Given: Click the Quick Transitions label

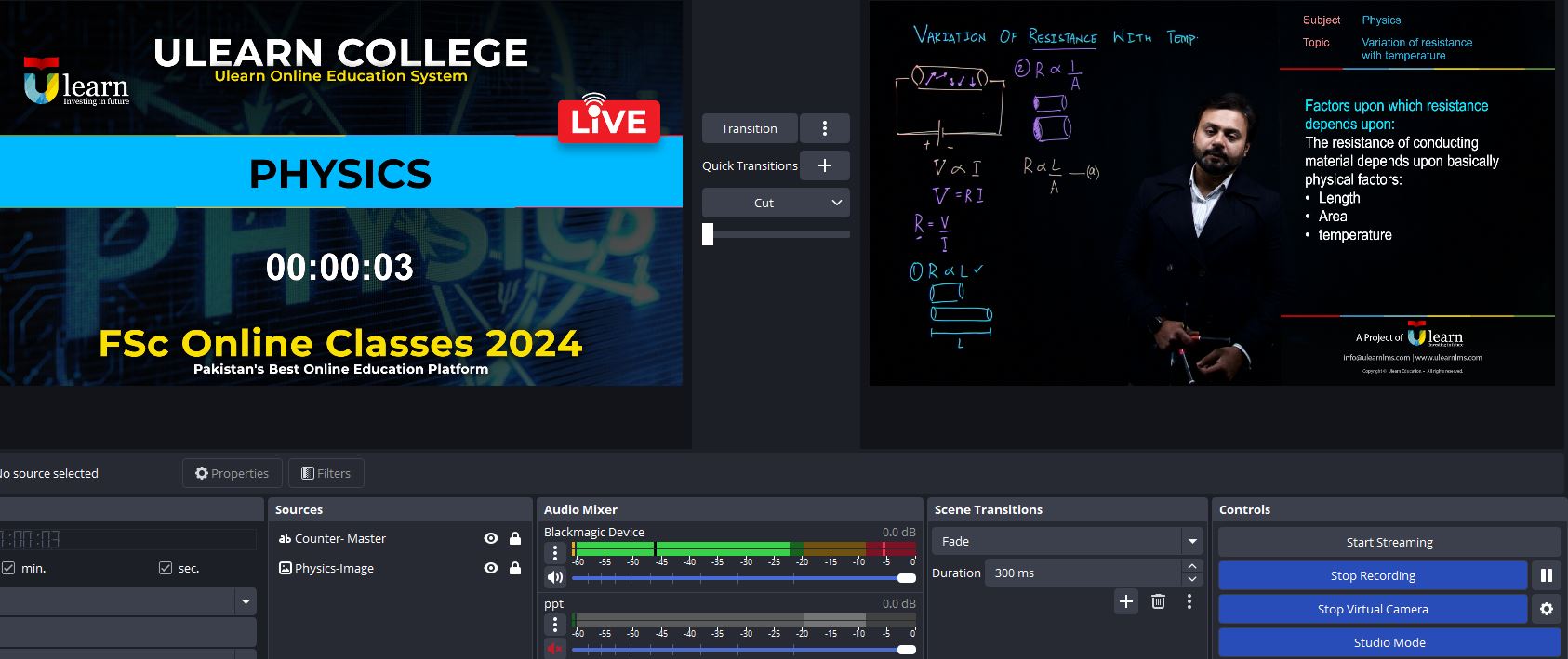Looking at the screenshot, I should coord(750,165).
